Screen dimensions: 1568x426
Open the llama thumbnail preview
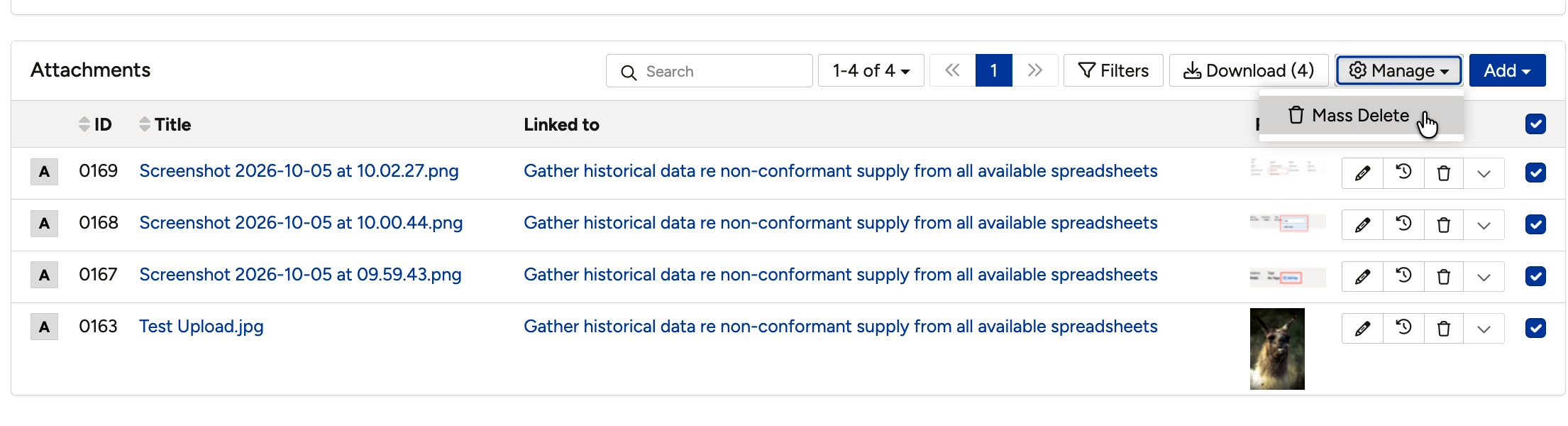(x=1277, y=349)
